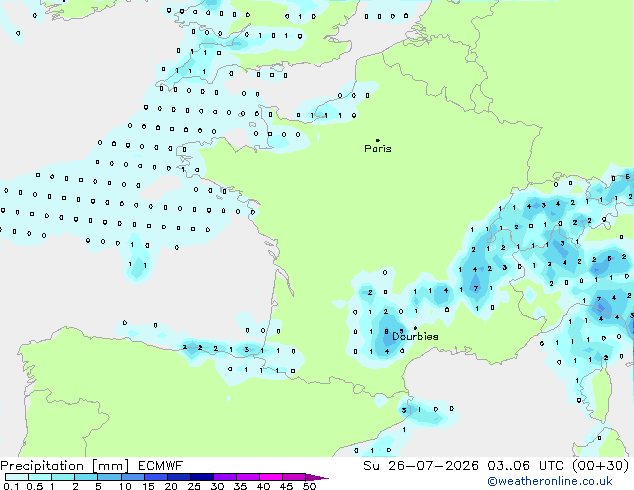Select the 0.1–0.5 mm legend swatch
The height and width of the screenshot is (490, 634).
coord(17,477)
